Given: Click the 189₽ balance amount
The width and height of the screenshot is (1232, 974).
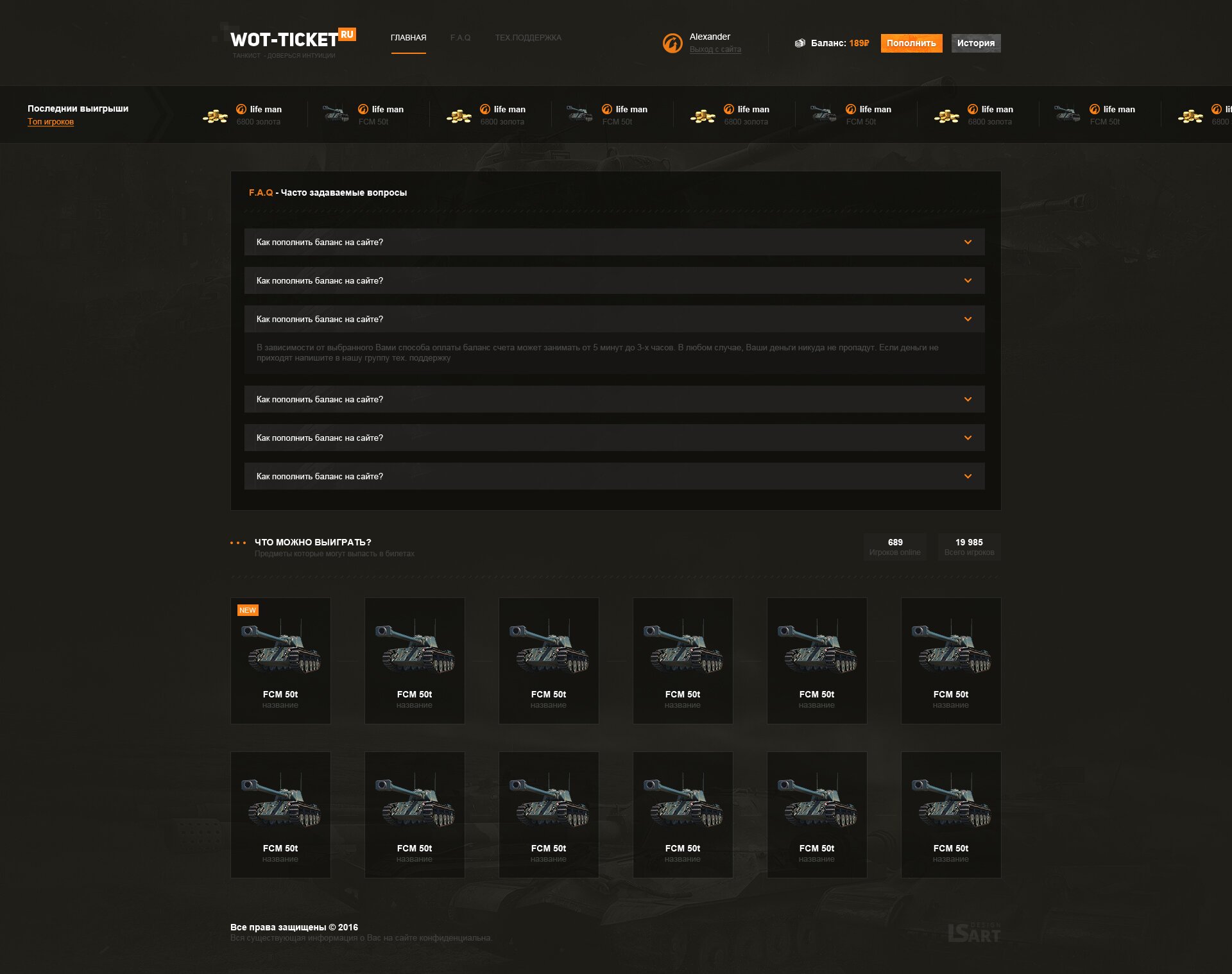Looking at the screenshot, I should point(859,43).
